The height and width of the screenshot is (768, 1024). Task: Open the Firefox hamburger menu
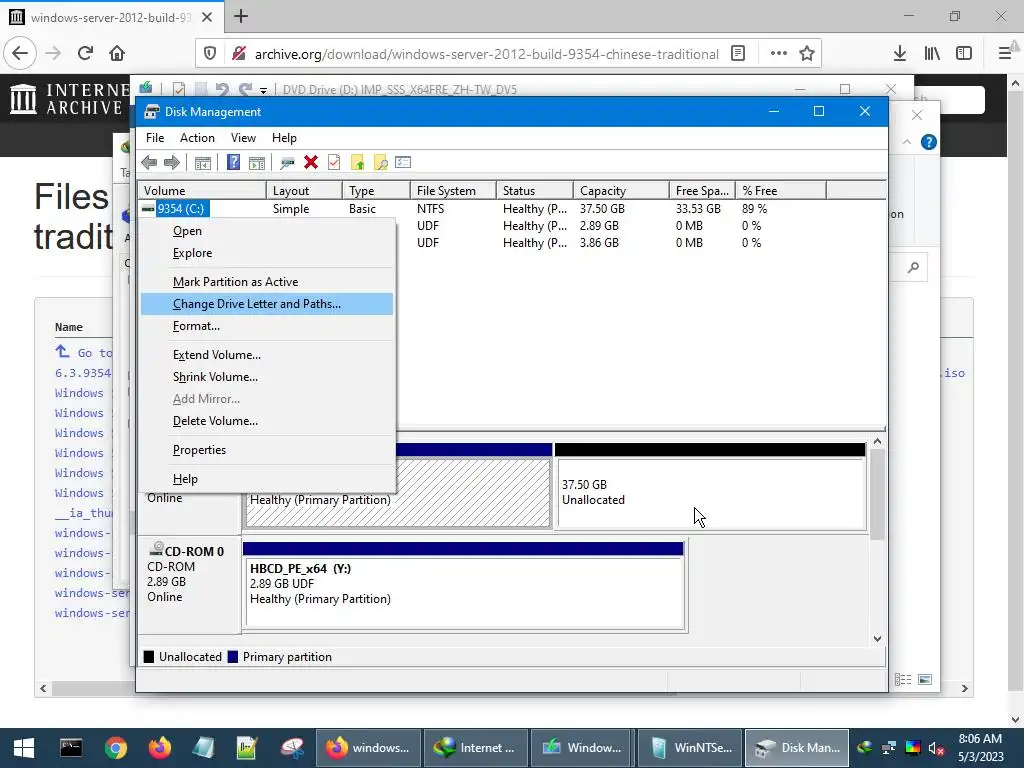1005,54
